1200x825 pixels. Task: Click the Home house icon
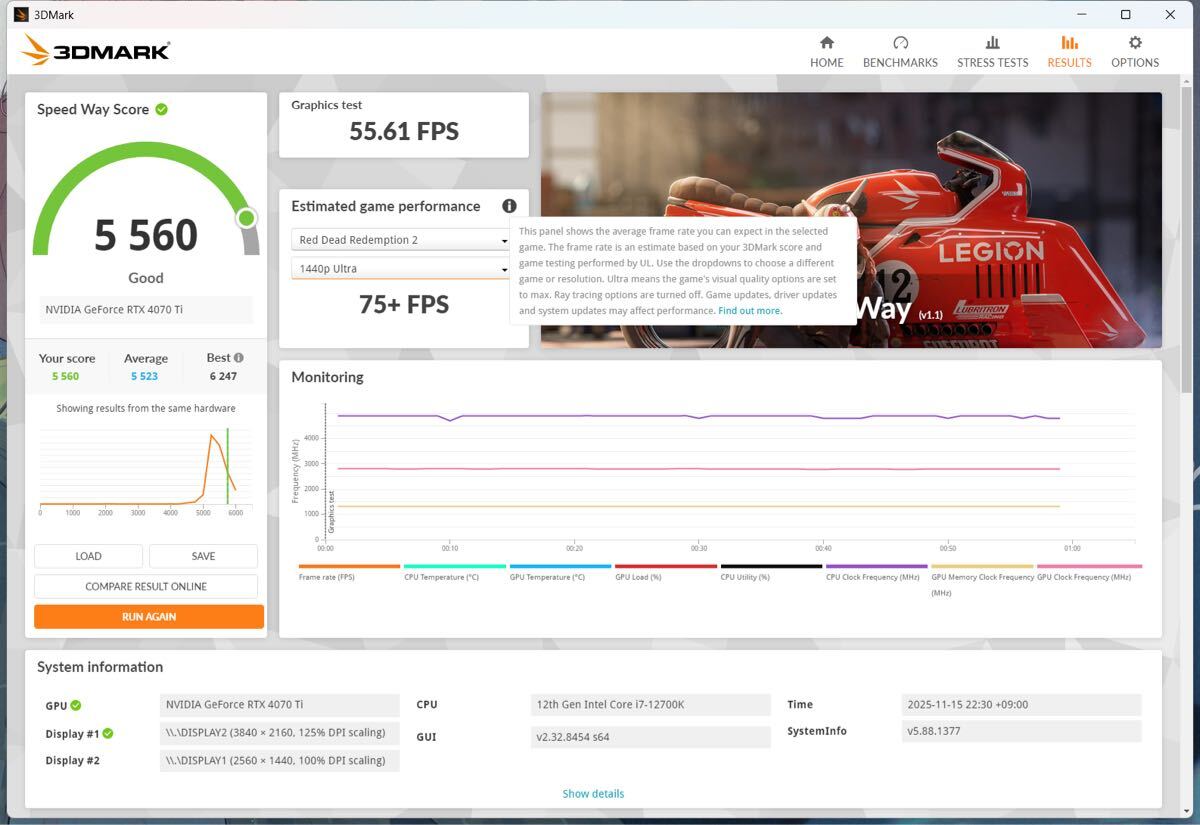point(826,43)
